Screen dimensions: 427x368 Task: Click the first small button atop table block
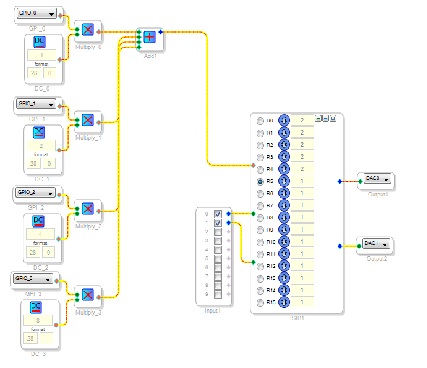(x=318, y=118)
